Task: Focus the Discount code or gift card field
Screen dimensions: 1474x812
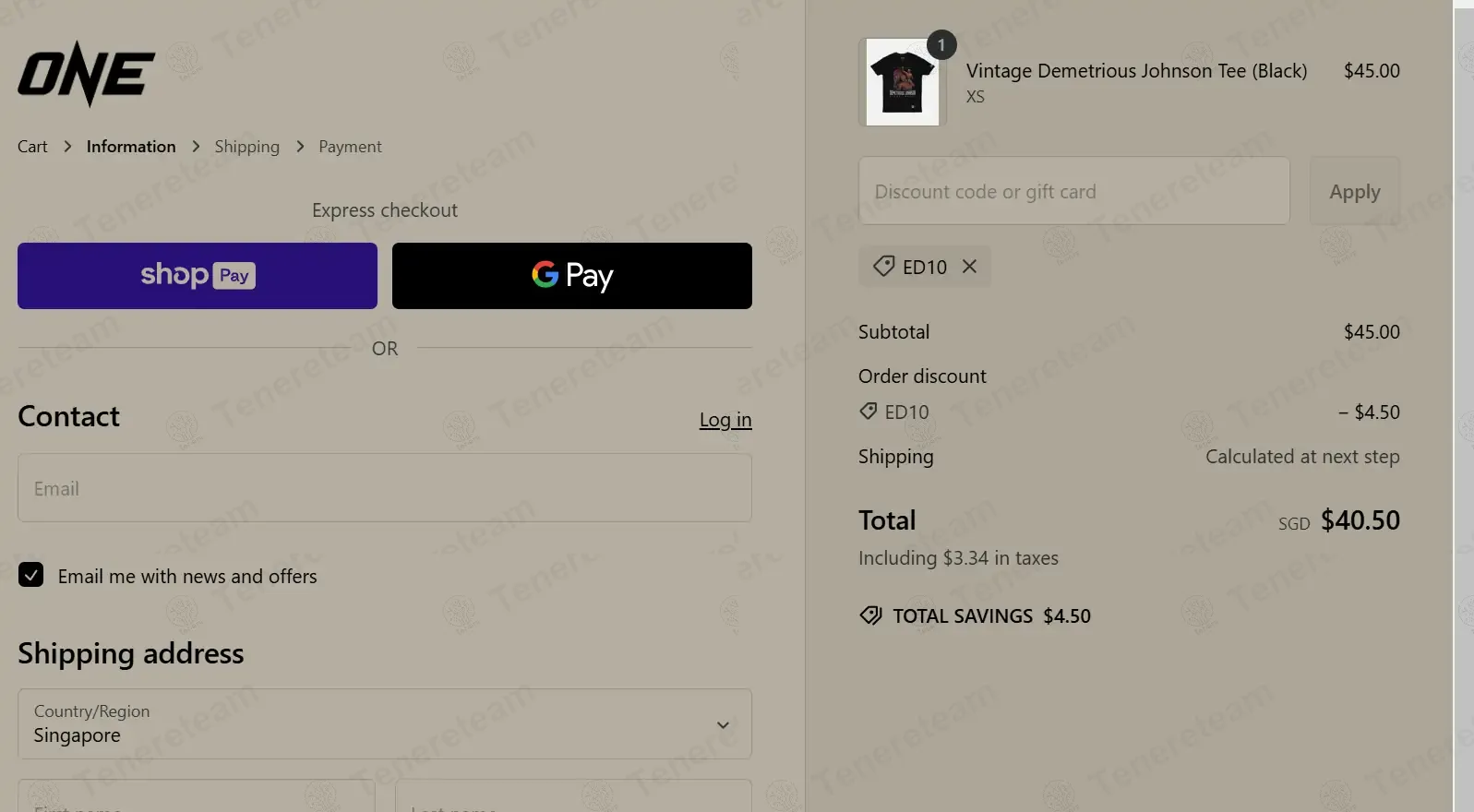Action: point(1073,192)
